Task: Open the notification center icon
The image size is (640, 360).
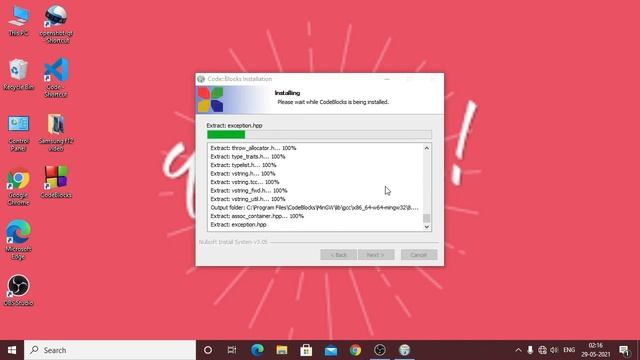Action: pyautogui.click(x=624, y=350)
